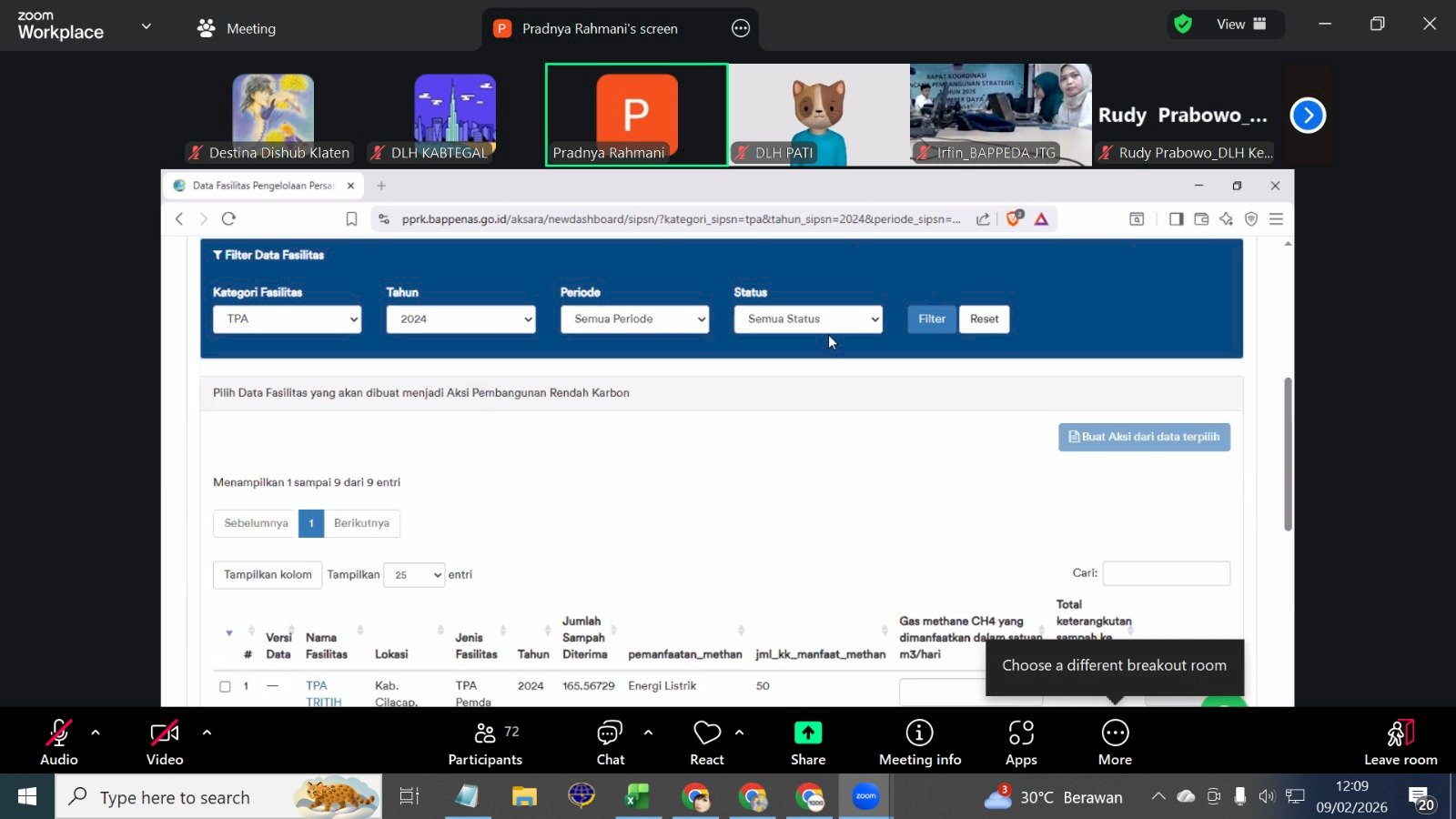Open the Zoom Apps icon
This screenshot has height=819, width=1456.
point(1021,733)
